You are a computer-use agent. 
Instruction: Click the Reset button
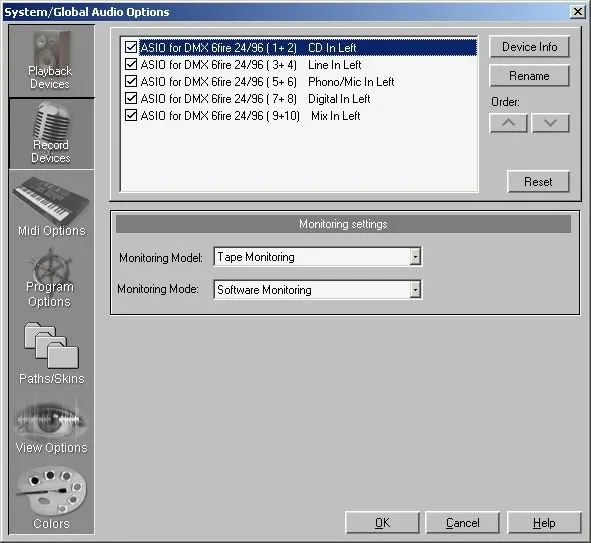(x=538, y=182)
